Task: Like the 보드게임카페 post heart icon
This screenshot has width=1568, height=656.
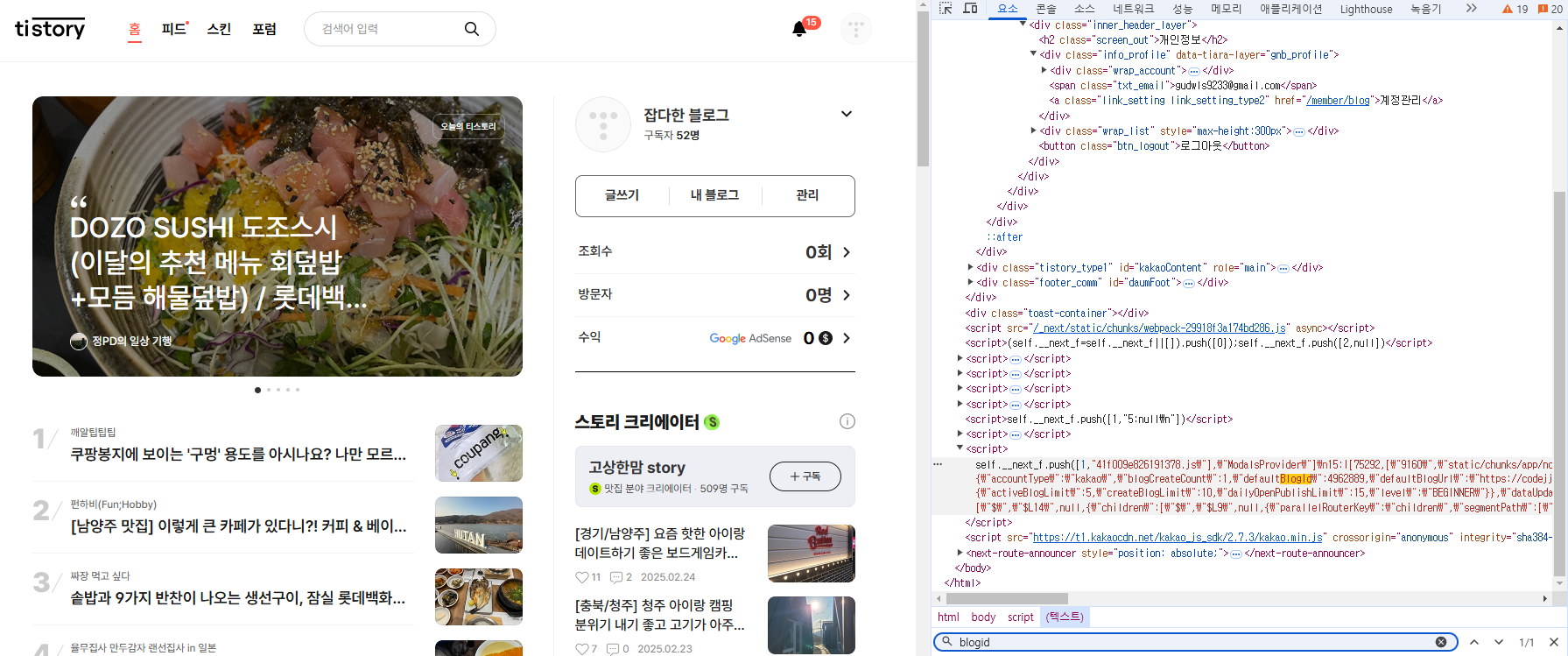Action: (x=582, y=577)
